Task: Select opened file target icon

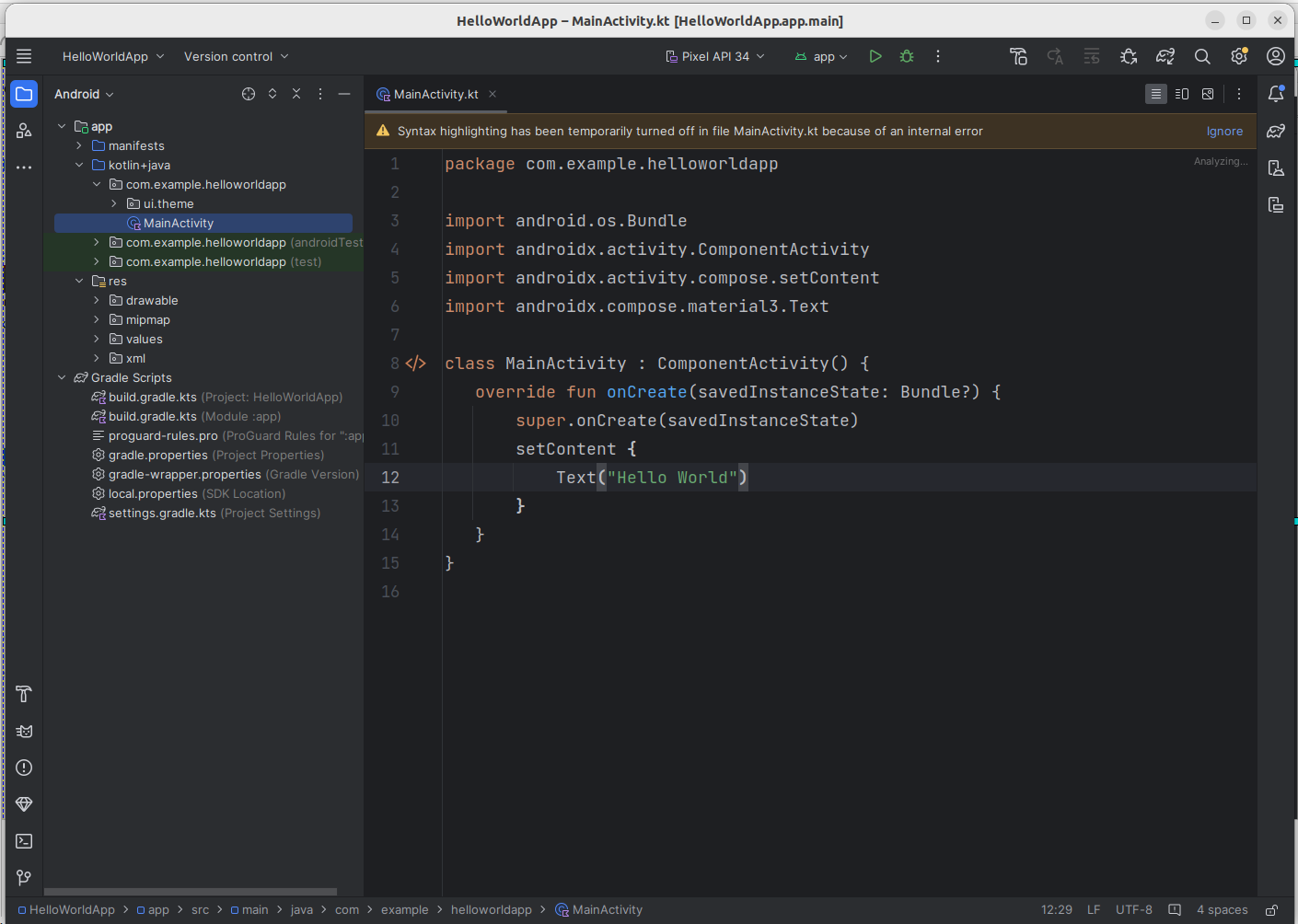Action: click(x=249, y=94)
